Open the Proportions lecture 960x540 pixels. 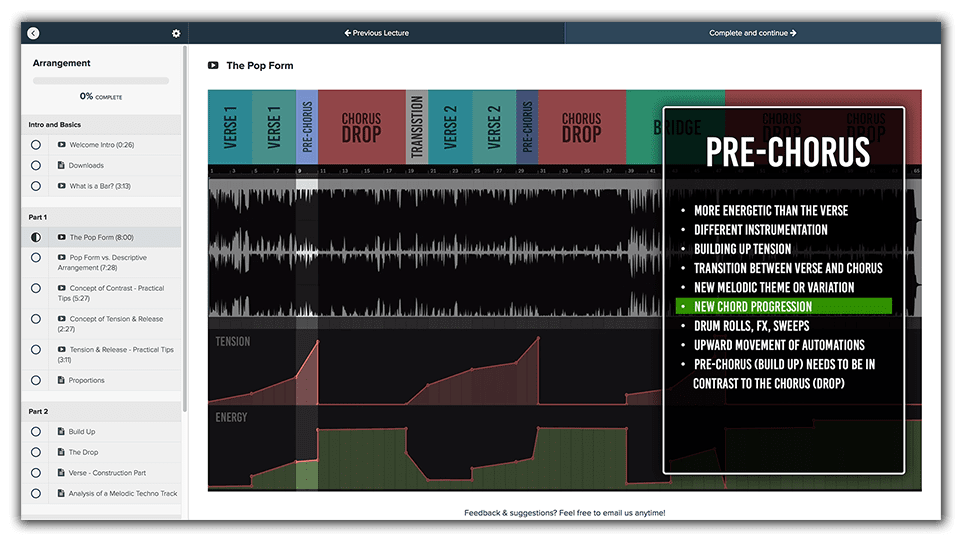click(x=86, y=380)
